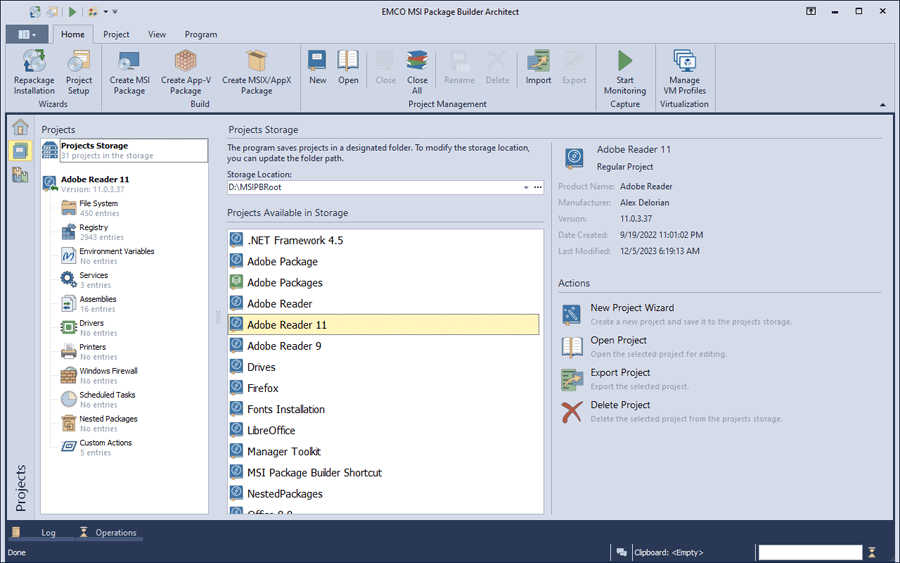Screen dimensions: 900x563
Task: Select Adobe Package in storage list
Action: coord(383,261)
